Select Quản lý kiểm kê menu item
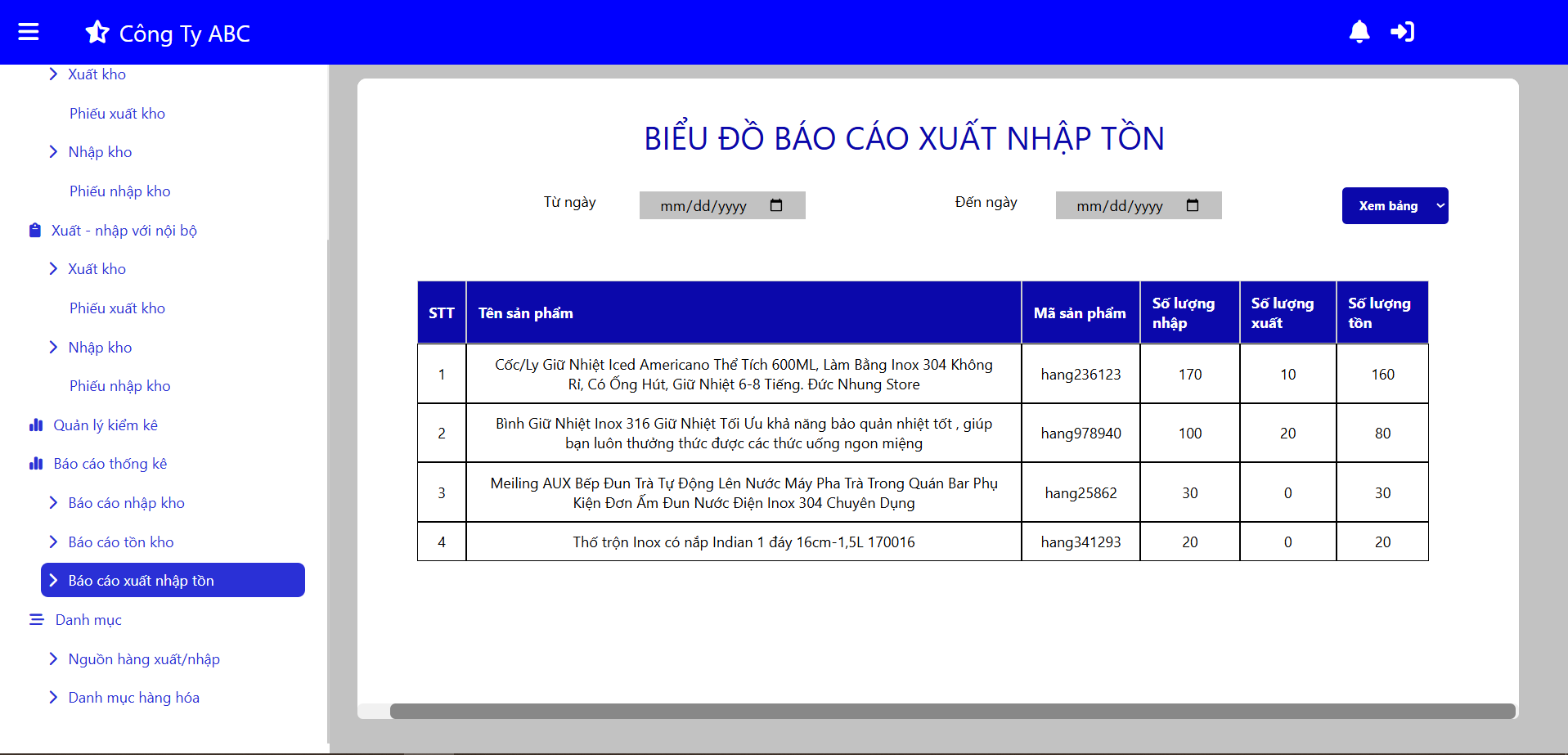Screen dimensions: 1568x755 (x=106, y=425)
